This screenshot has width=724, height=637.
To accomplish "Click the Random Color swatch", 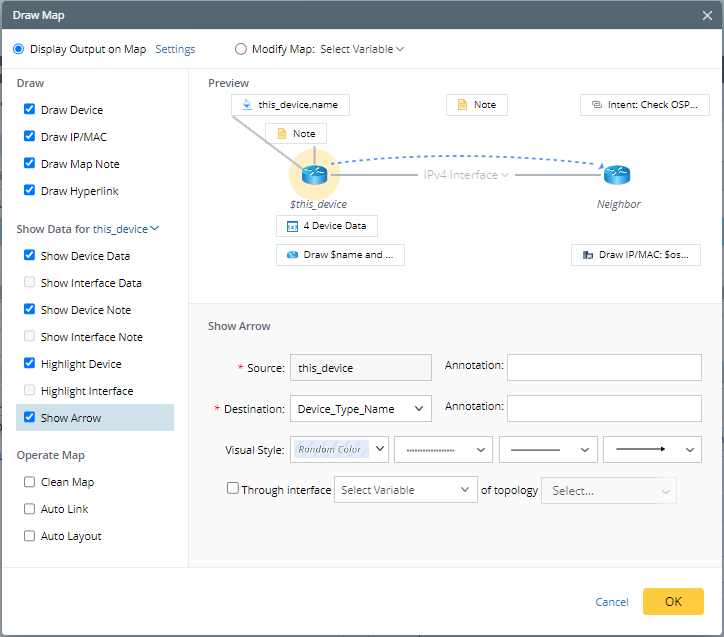I will (x=329, y=450).
